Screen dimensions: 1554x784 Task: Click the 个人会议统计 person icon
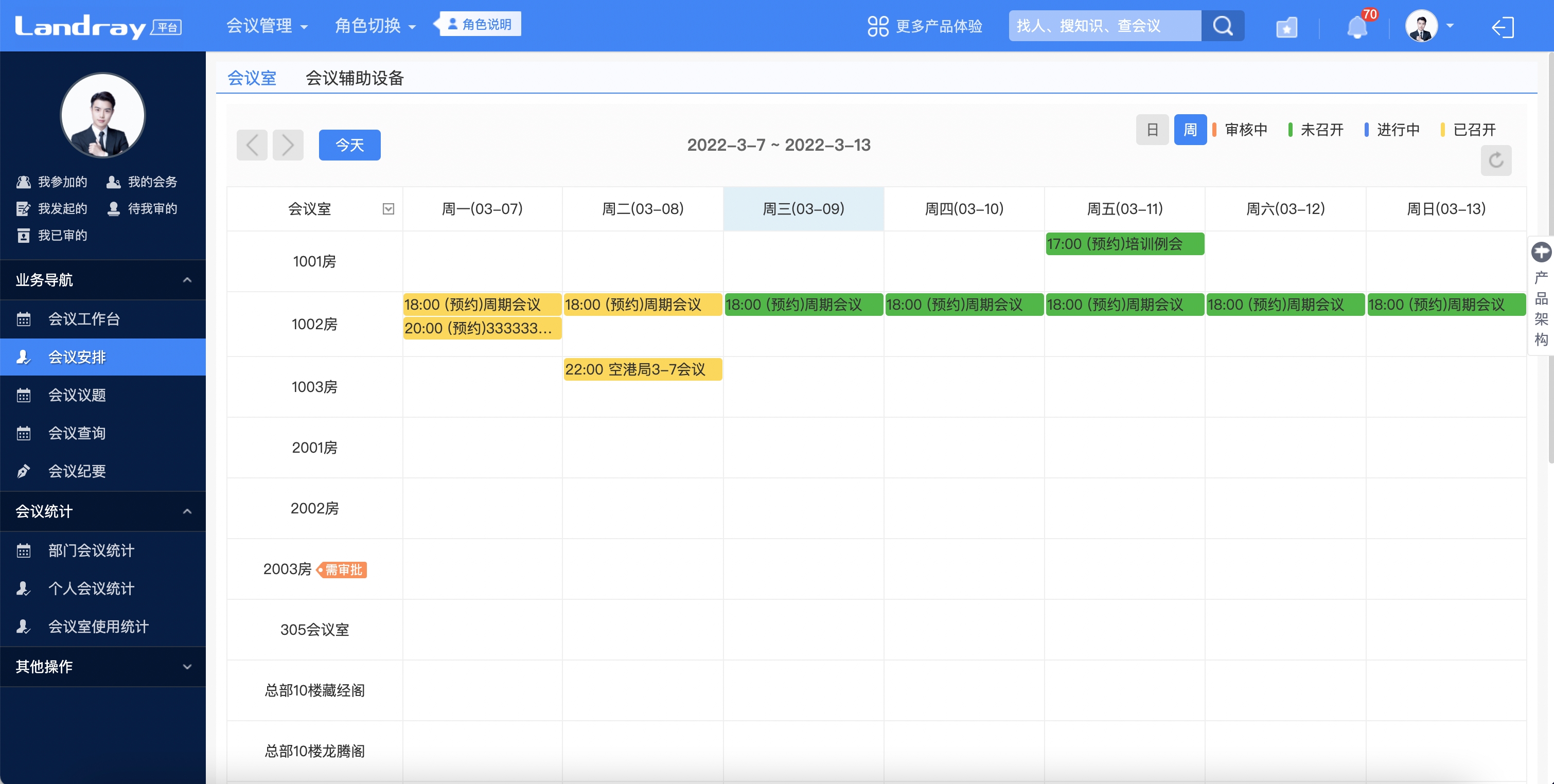pos(24,589)
